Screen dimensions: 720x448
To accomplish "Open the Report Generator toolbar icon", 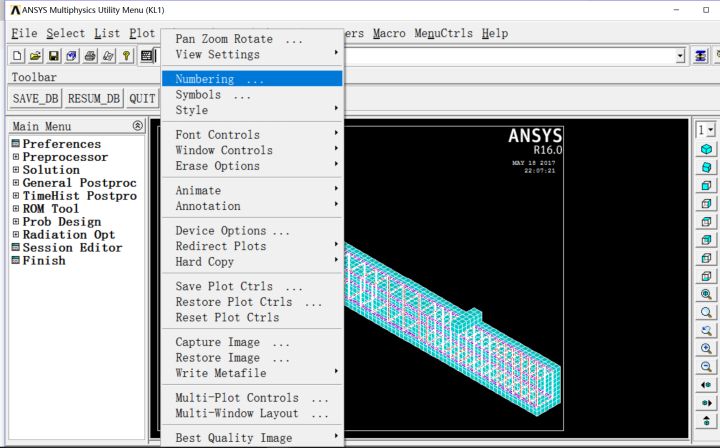I will 108,56.
